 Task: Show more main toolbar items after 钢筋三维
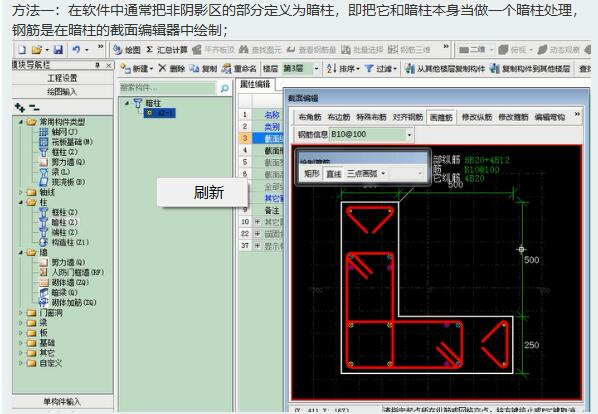(x=446, y=47)
